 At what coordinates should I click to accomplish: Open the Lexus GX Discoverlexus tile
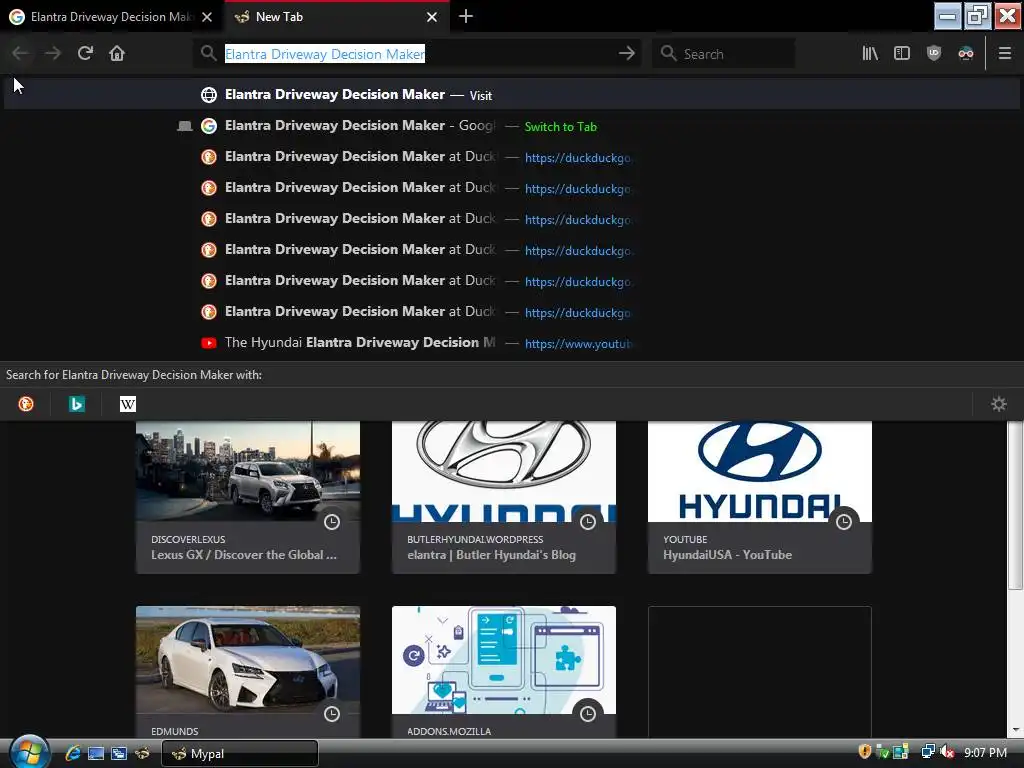click(248, 497)
